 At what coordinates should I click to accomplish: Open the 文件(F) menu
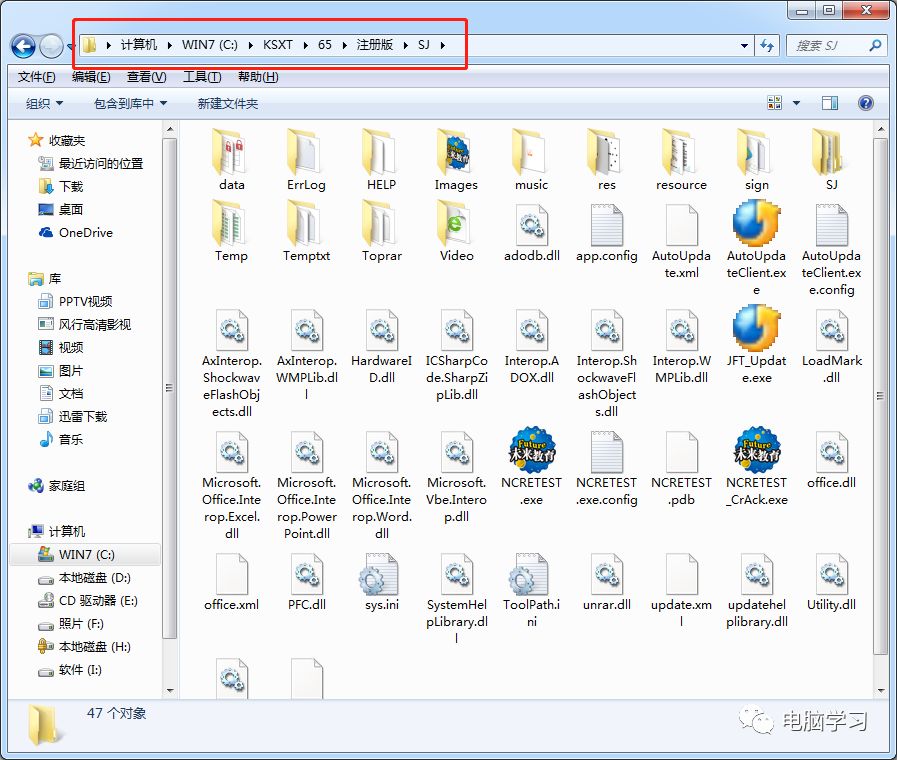pos(37,77)
